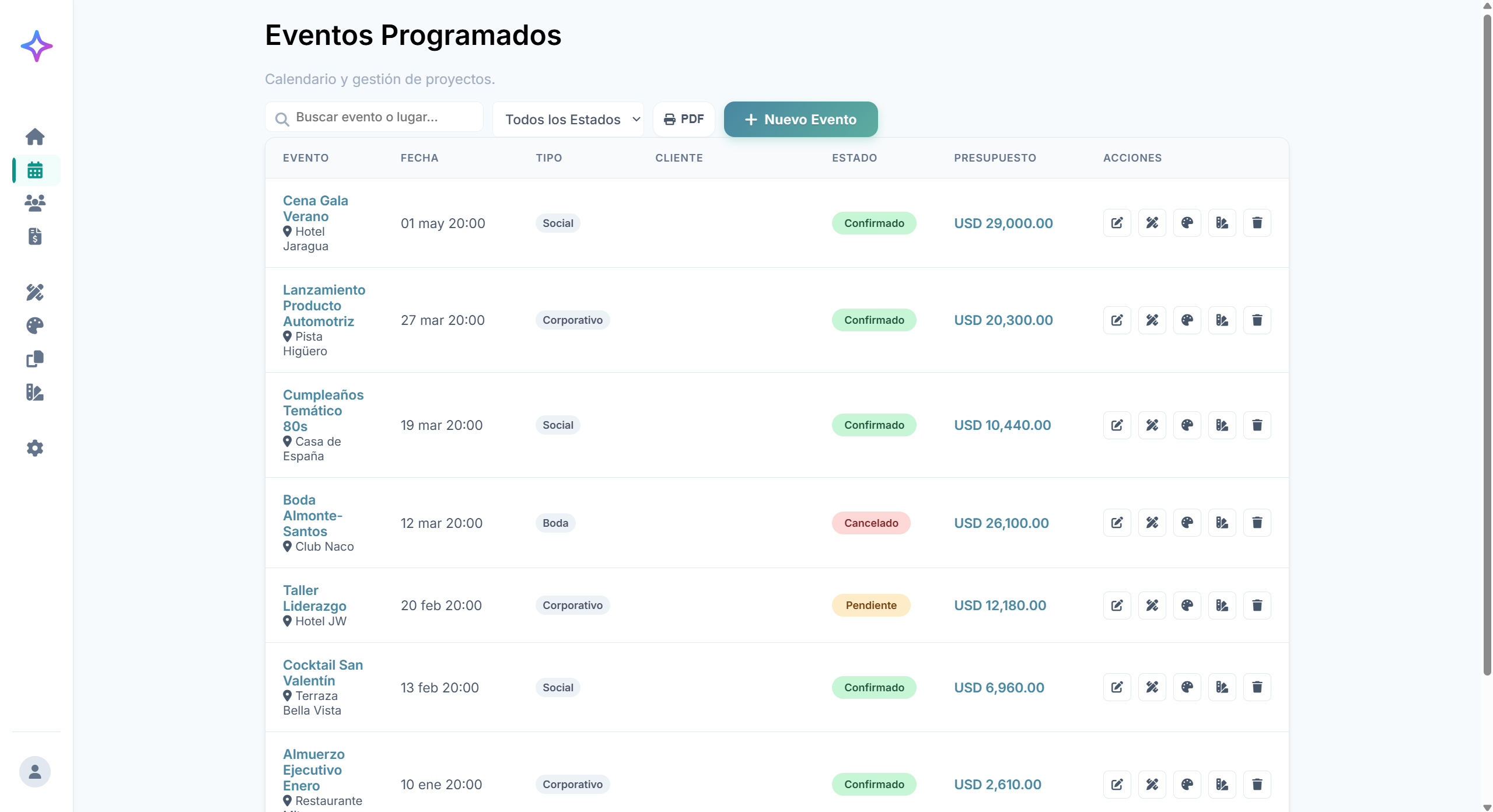Select the calendar events sidebar tab

[x=35, y=170]
